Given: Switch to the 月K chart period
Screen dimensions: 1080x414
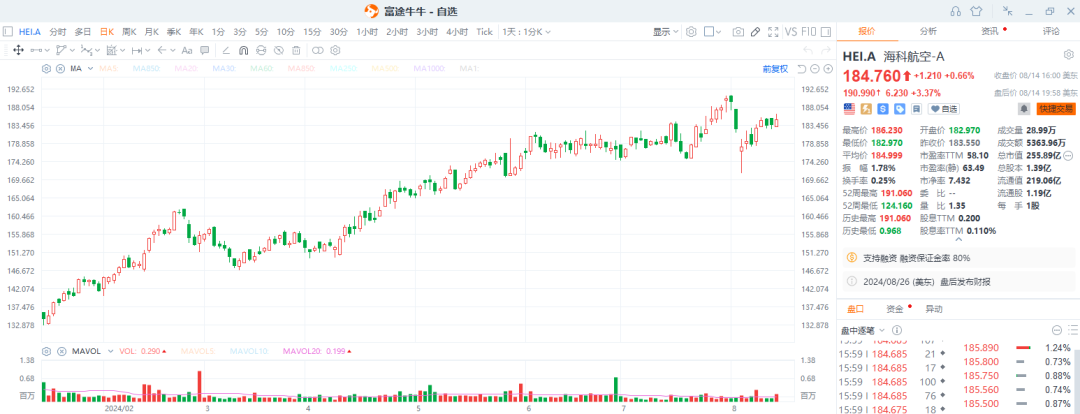Looking at the screenshot, I should (x=152, y=32).
